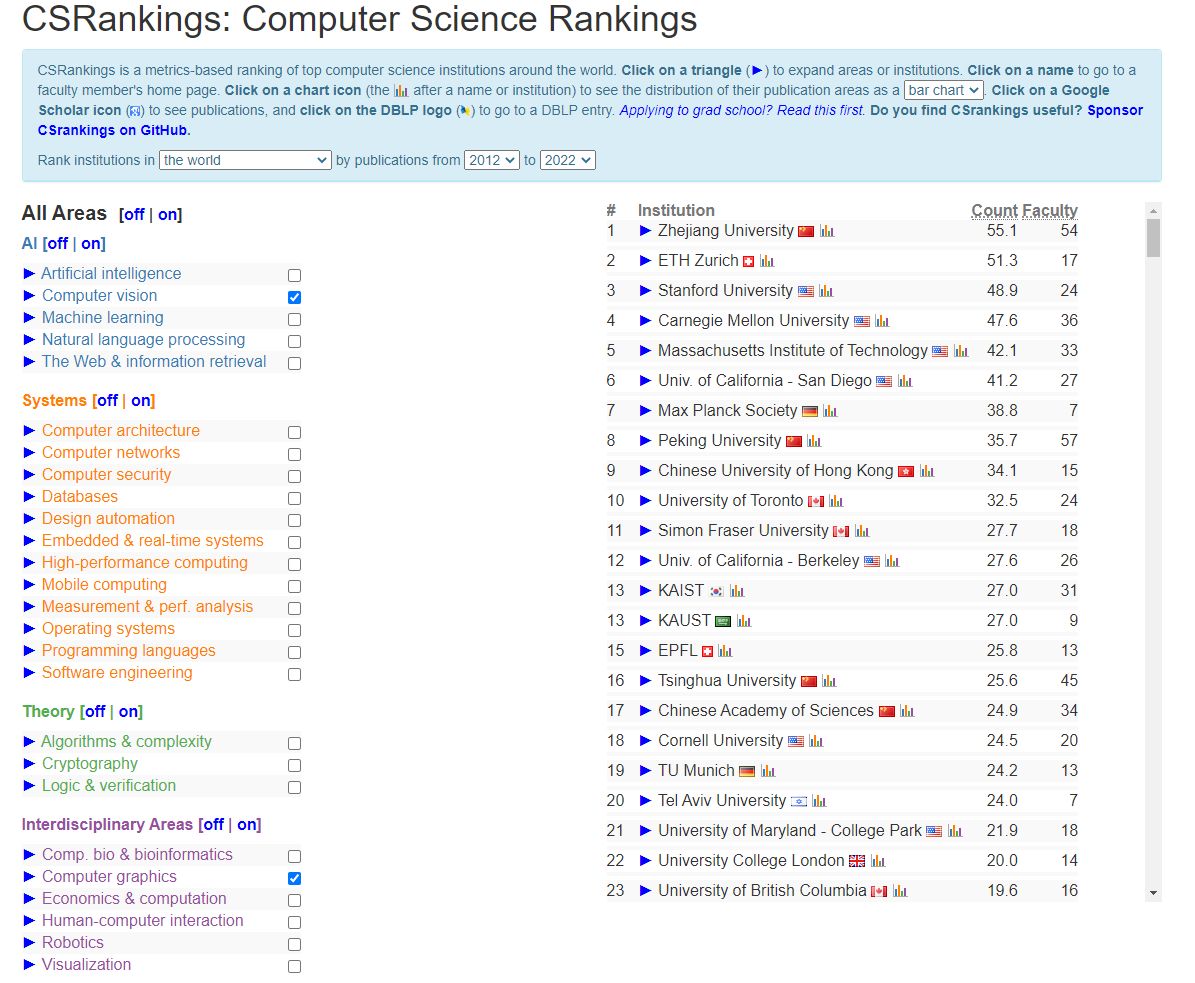Screen dimensions: 1195x983
Task: Open Cornell University chart icon
Action: (x=816, y=741)
